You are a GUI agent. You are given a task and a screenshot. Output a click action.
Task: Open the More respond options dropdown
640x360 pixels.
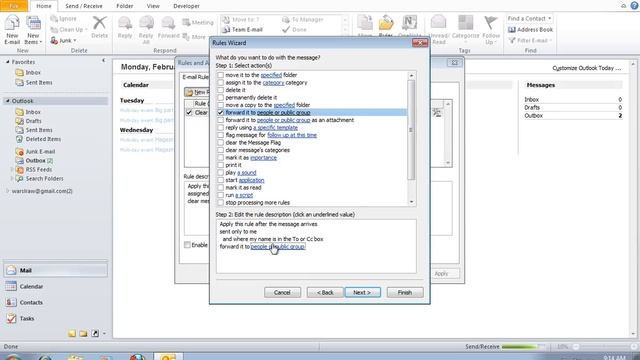pos(196,37)
